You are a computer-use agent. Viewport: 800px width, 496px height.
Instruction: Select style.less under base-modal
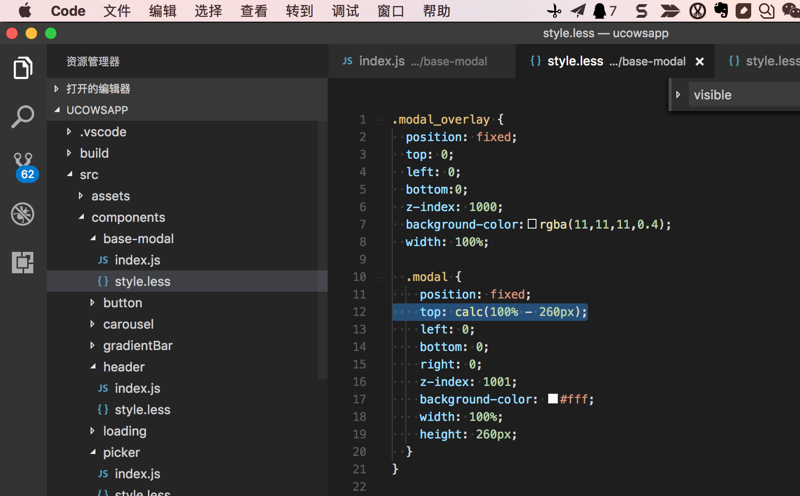[187, 281]
